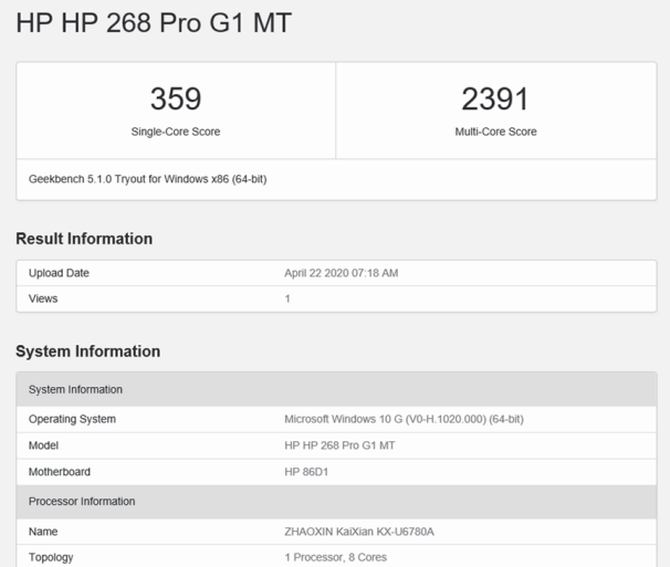Click the Multi-Core Score label
Viewport: 670px width, 567px height.
[495, 132]
